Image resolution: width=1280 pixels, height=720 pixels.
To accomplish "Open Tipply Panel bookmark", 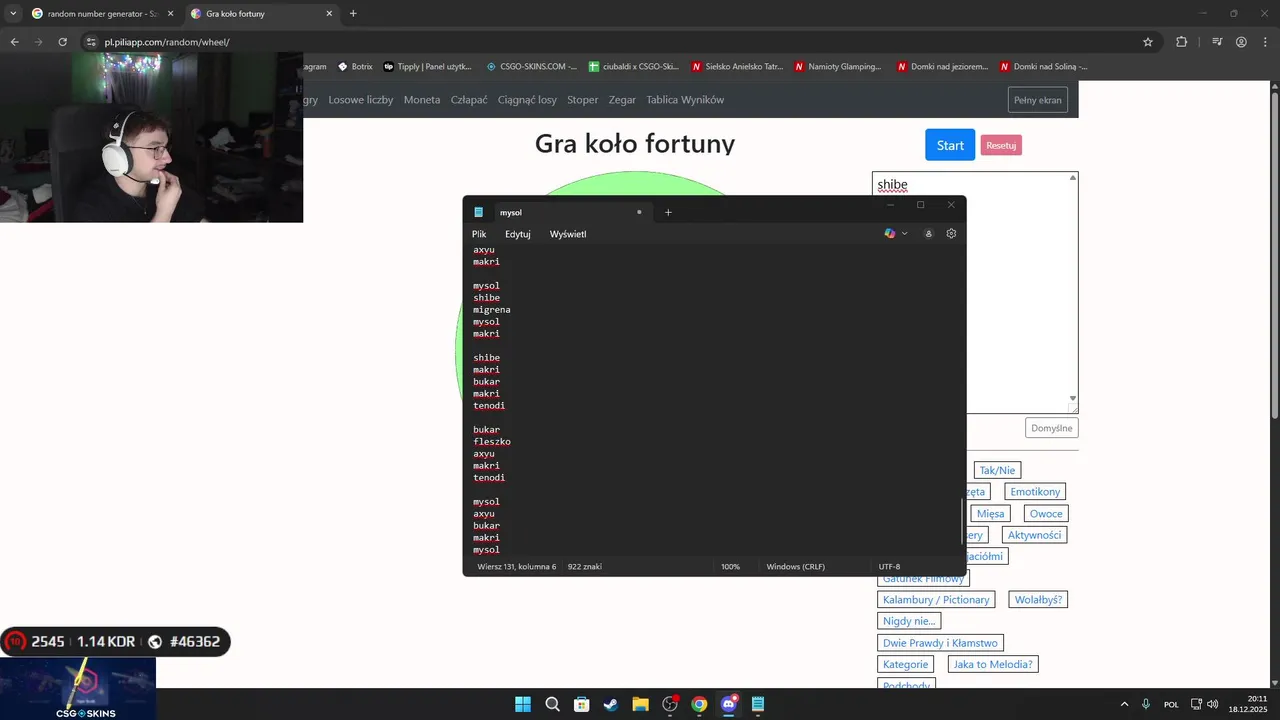I will (428, 66).
